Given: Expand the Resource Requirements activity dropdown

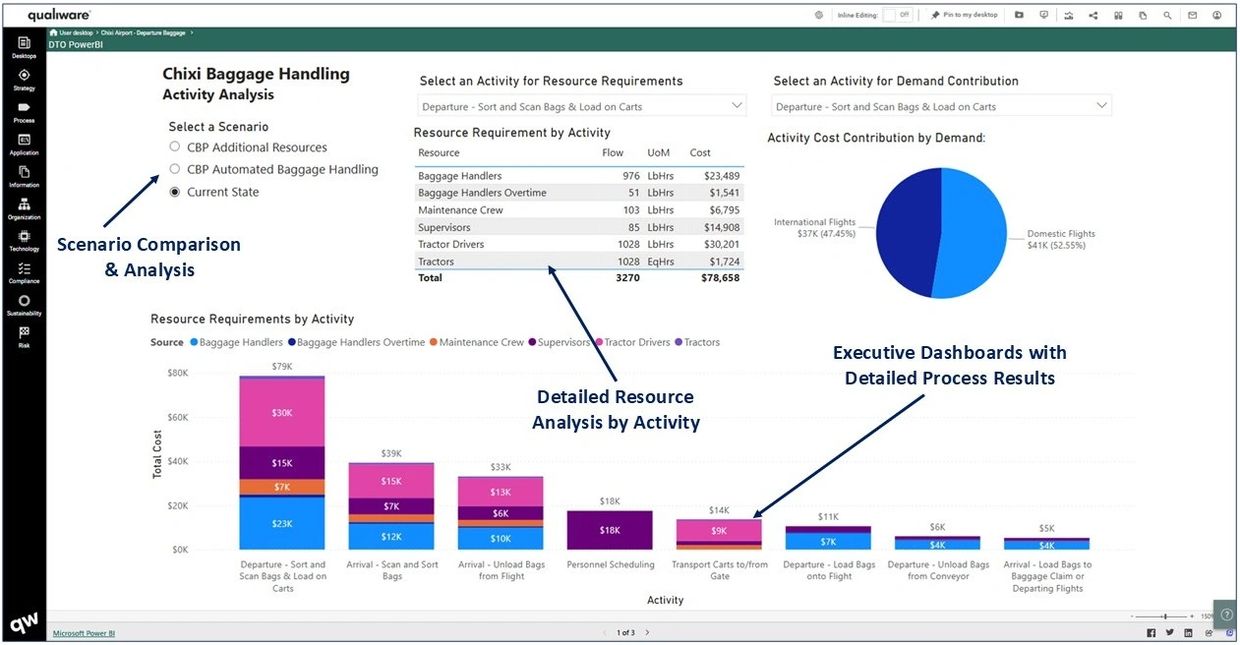Looking at the screenshot, I should click(x=737, y=106).
